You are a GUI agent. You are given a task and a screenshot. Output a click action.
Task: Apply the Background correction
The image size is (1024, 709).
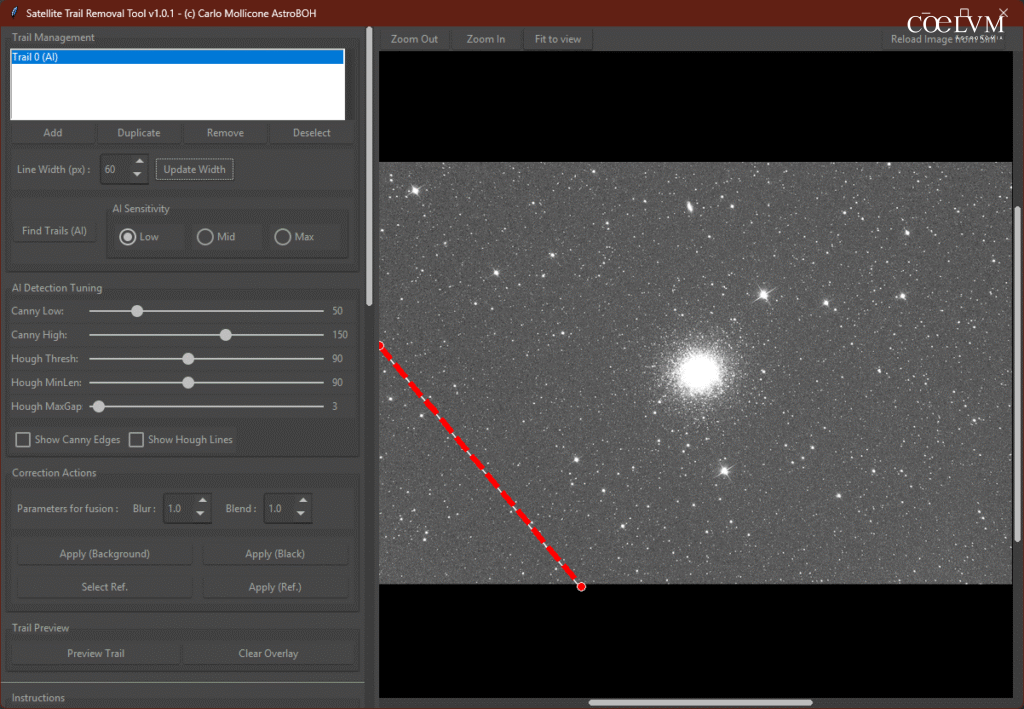coord(91,554)
